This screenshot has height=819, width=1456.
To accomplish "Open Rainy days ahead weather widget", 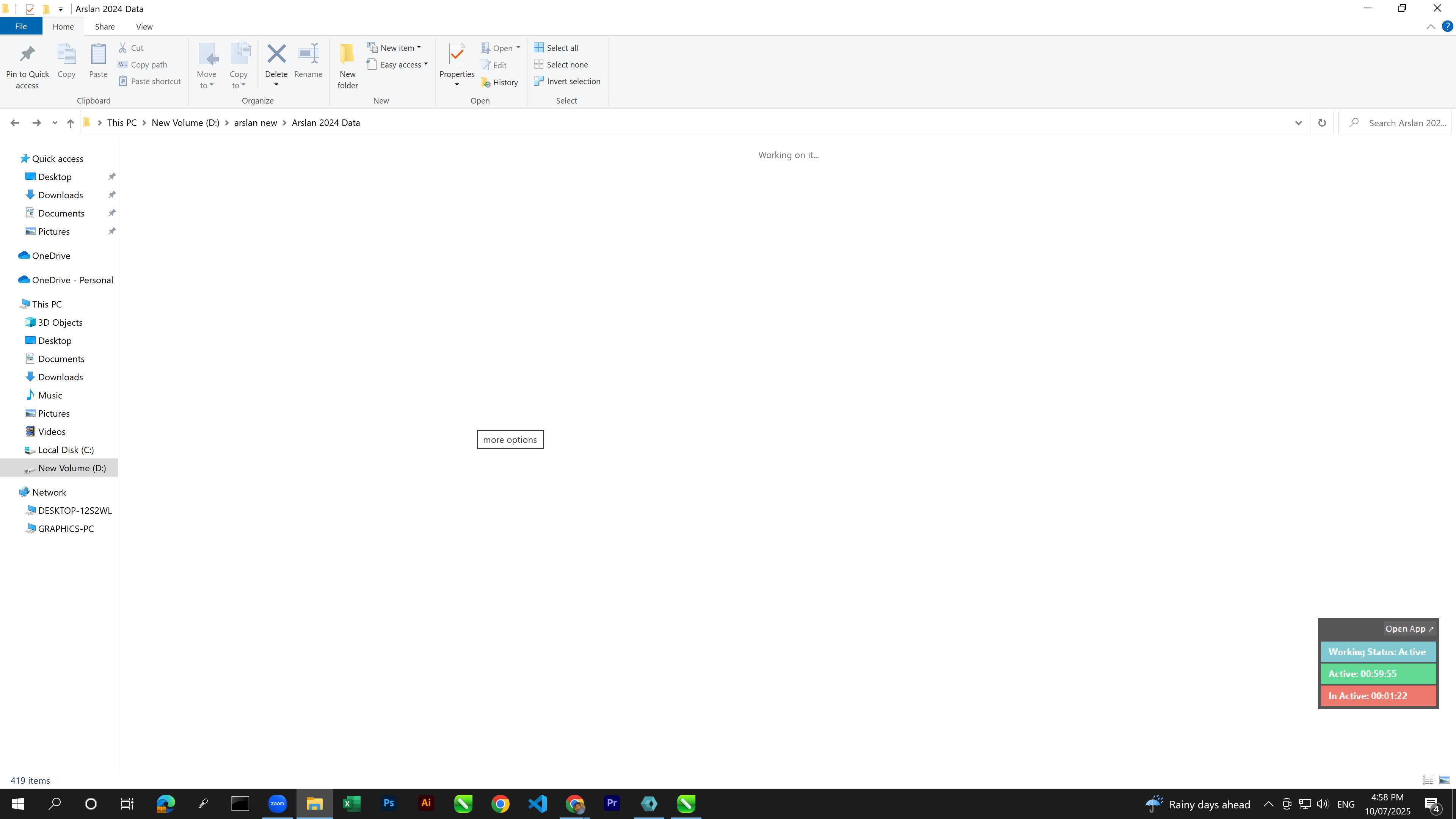I will pos(1197,804).
